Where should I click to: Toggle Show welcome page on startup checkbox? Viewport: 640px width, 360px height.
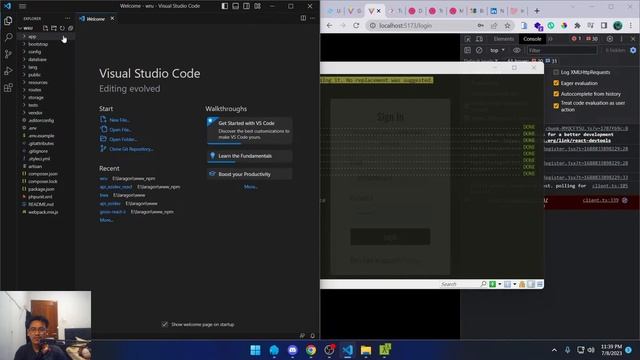click(x=164, y=324)
